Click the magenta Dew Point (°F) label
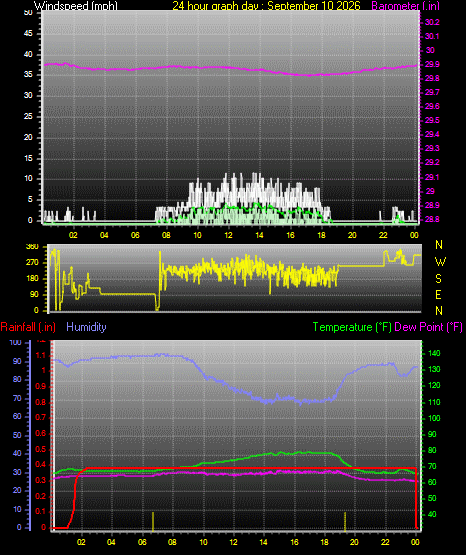Image resolution: width=466 pixels, height=555 pixels. 428,327
